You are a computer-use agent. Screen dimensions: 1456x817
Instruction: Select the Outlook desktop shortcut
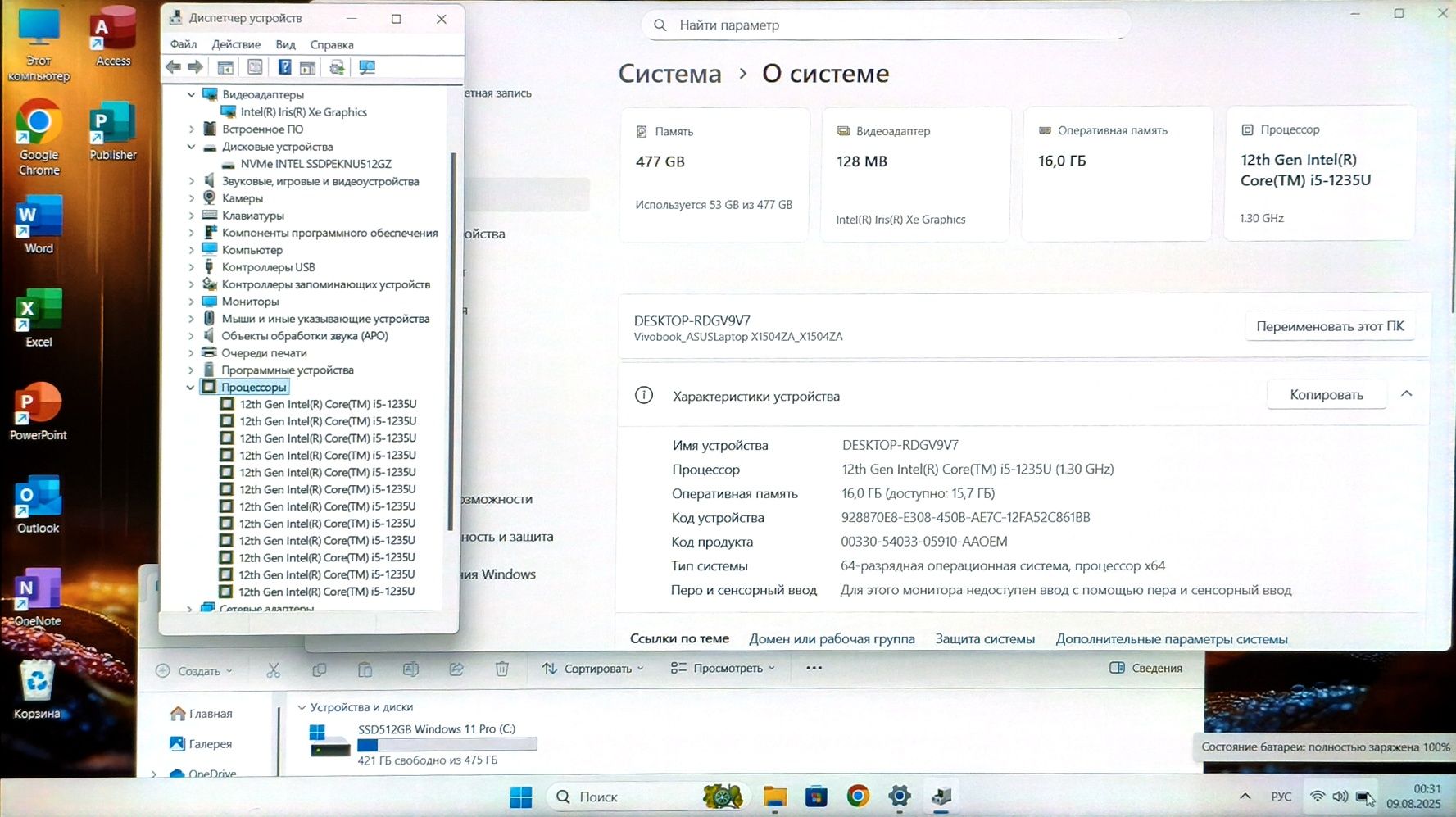[x=39, y=506]
